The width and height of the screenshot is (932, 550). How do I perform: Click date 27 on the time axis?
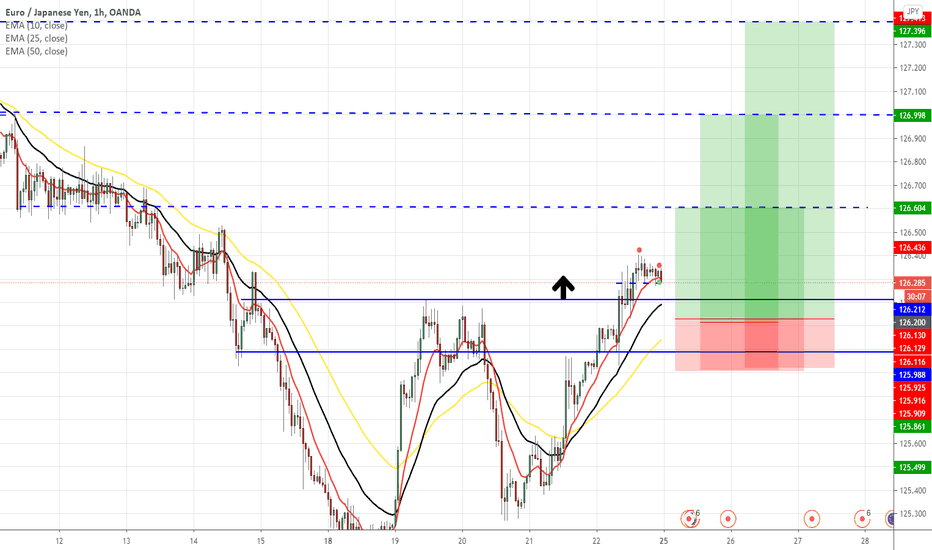[798, 541]
